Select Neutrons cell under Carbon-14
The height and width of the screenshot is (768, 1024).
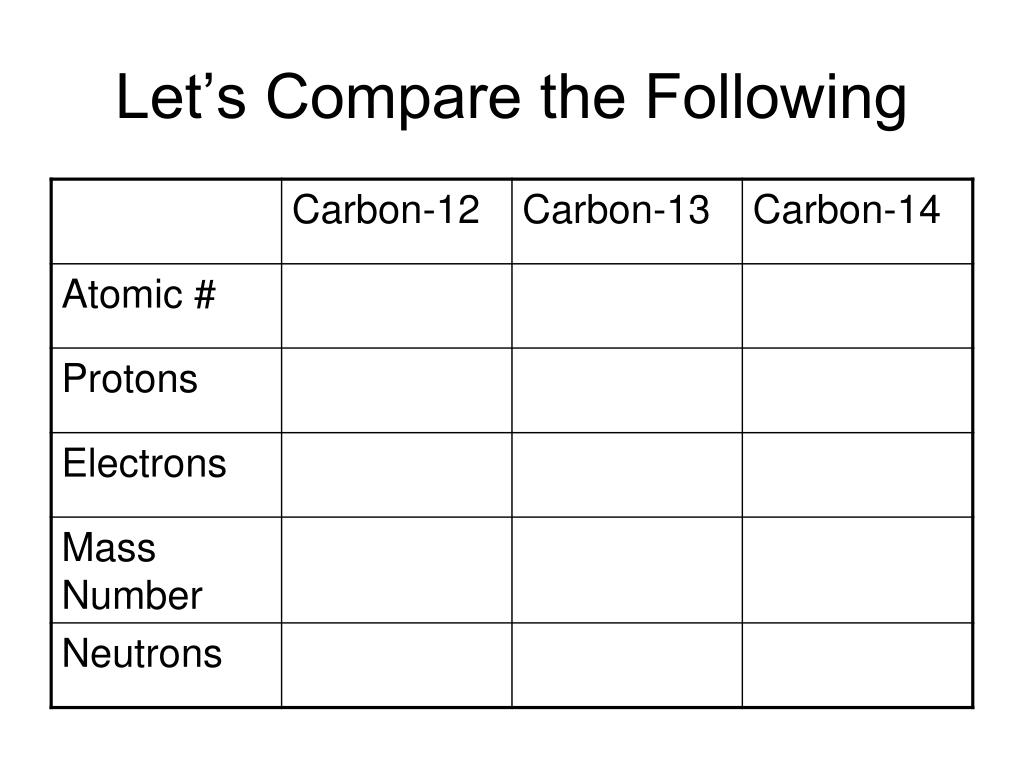(857, 665)
